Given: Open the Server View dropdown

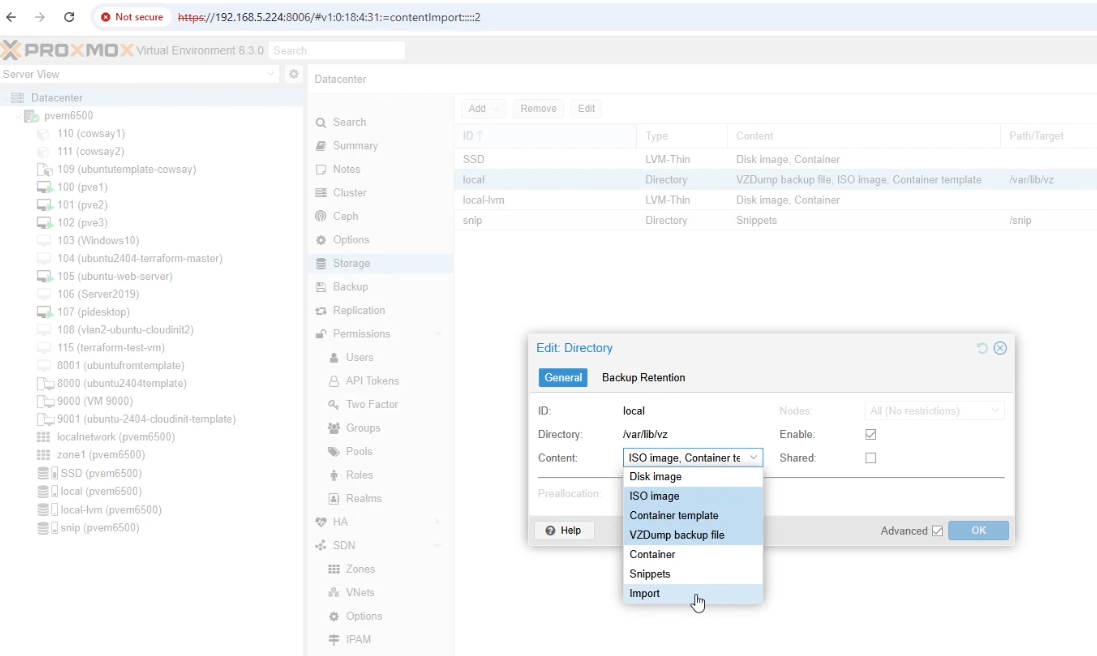Looking at the screenshot, I should [x=270, y=74].
